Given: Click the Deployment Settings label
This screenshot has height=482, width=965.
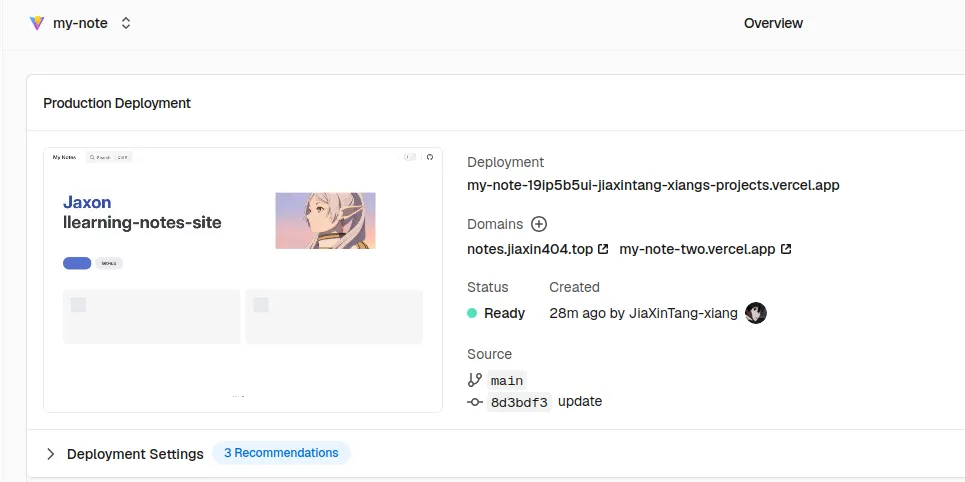Looking at the screenshot, I should click(x=135, y=454).
